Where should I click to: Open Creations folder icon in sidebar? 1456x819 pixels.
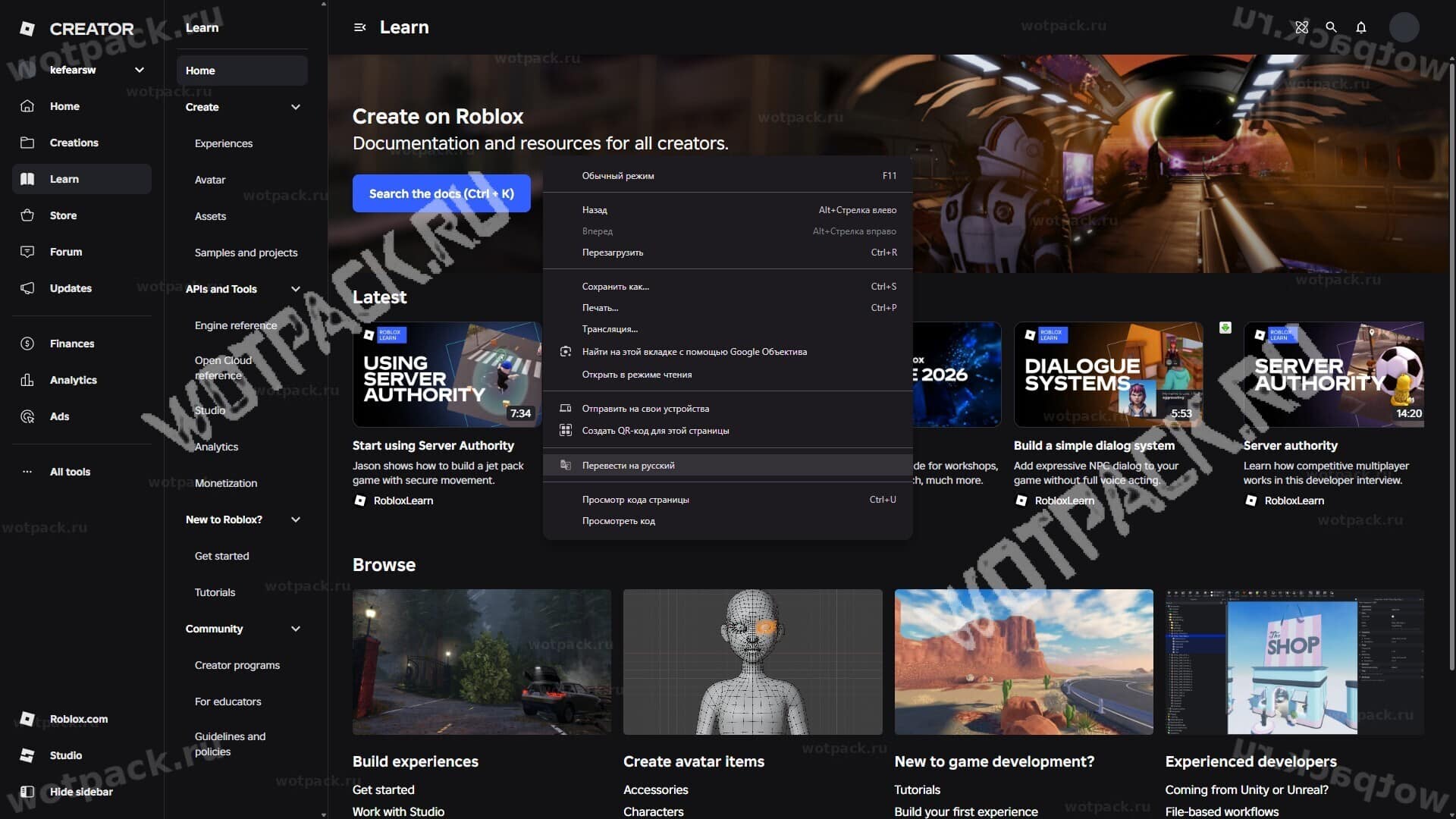pos(27,143)
